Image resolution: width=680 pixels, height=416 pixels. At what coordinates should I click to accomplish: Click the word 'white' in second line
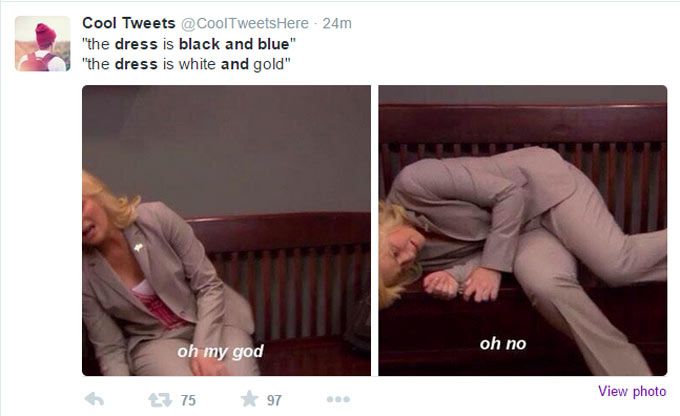[197, 64]
